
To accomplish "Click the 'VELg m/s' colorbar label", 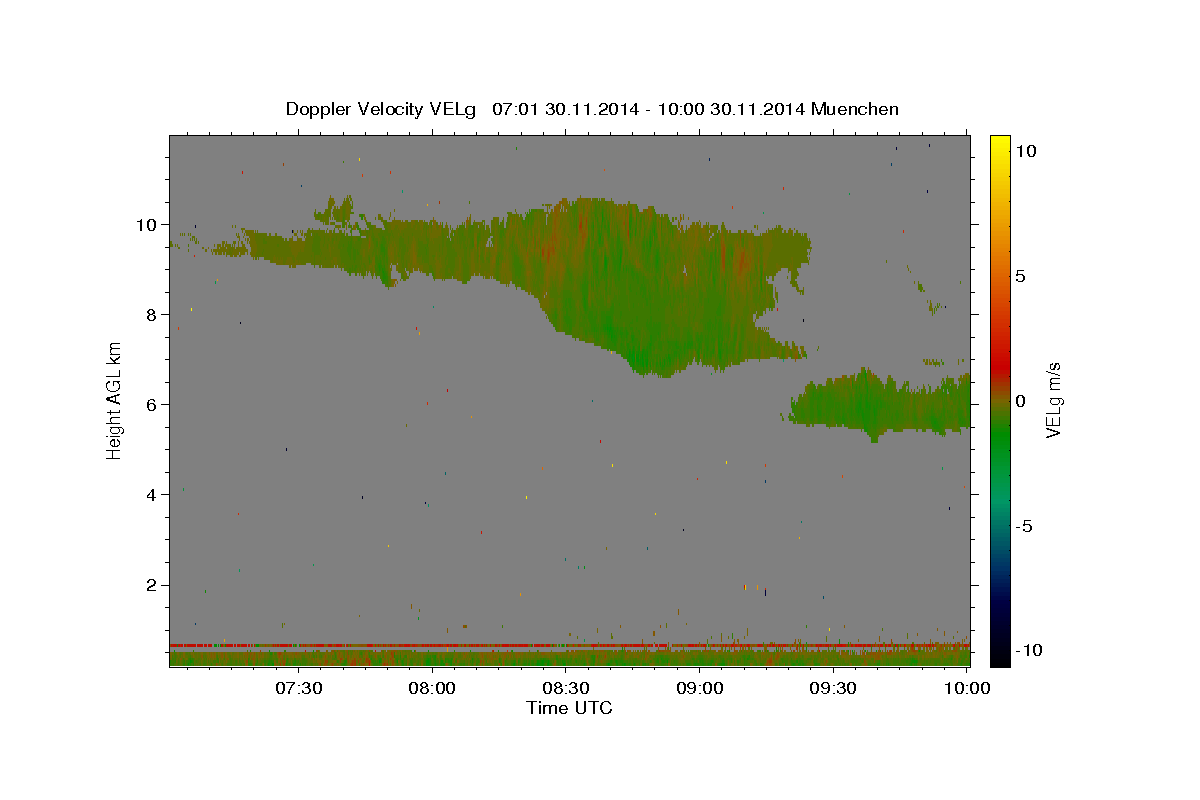I will [1053, 401].
